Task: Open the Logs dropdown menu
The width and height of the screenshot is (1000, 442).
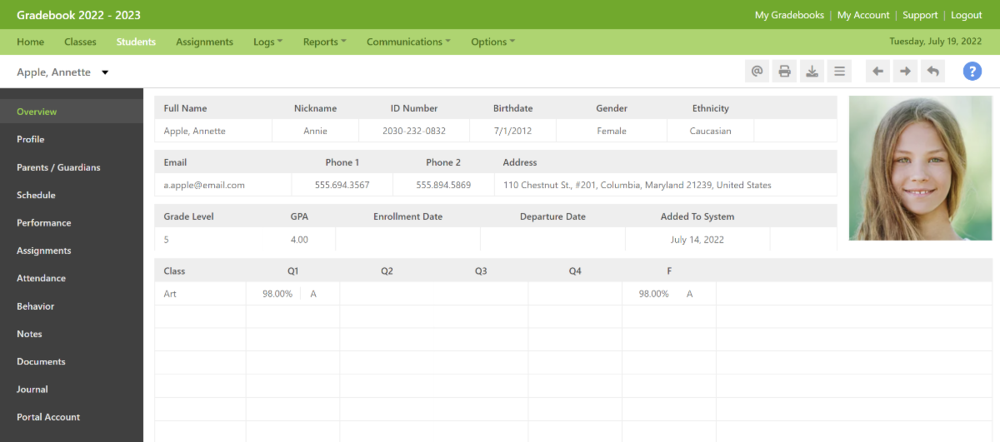Action: (268, 41)
